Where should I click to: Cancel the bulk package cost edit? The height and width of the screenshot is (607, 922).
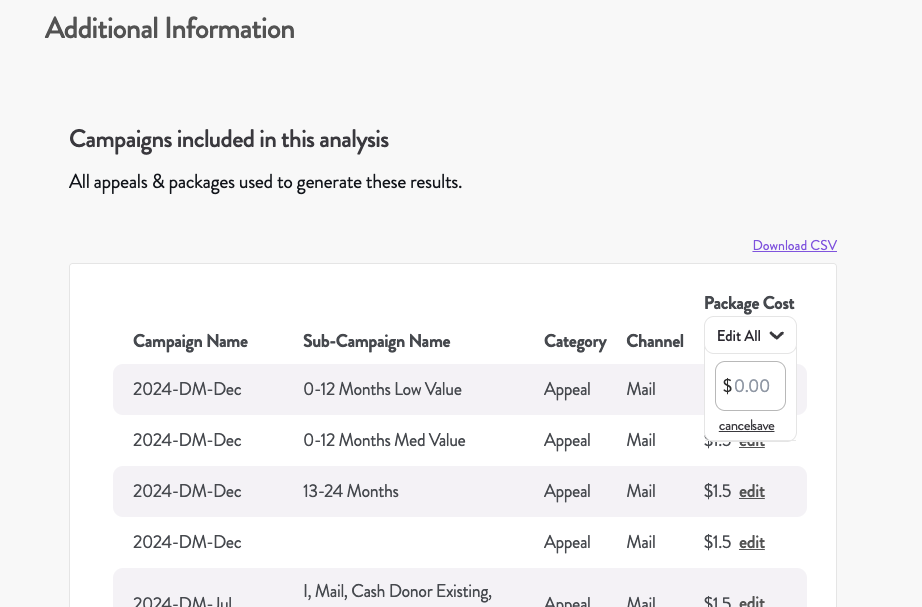(x=734, y=426)
